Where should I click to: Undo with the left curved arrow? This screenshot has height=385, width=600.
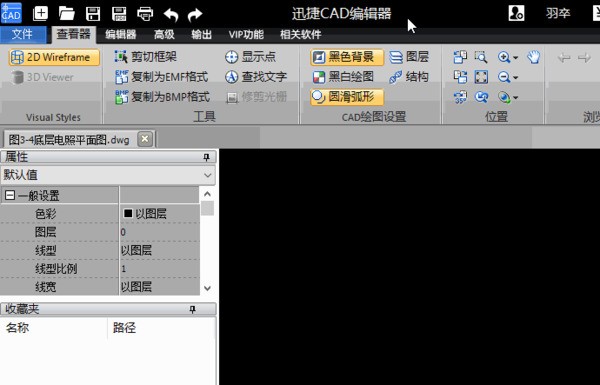[x=171, y=15]
